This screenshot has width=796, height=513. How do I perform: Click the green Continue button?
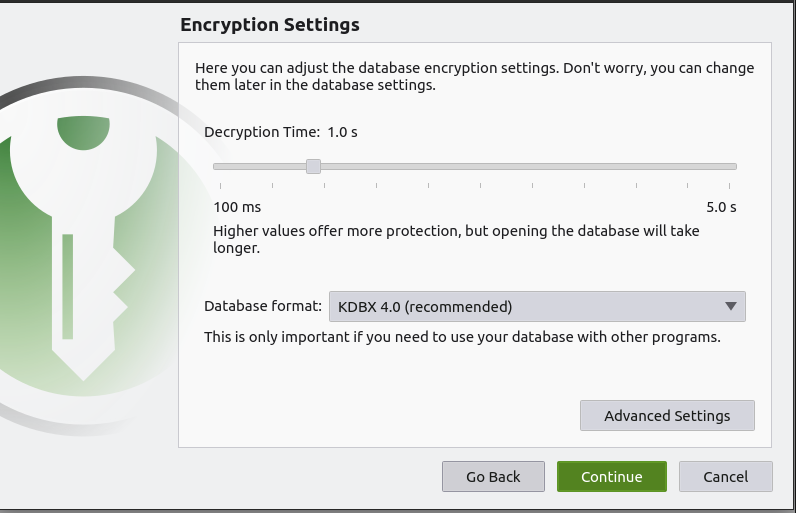[612, 476]
